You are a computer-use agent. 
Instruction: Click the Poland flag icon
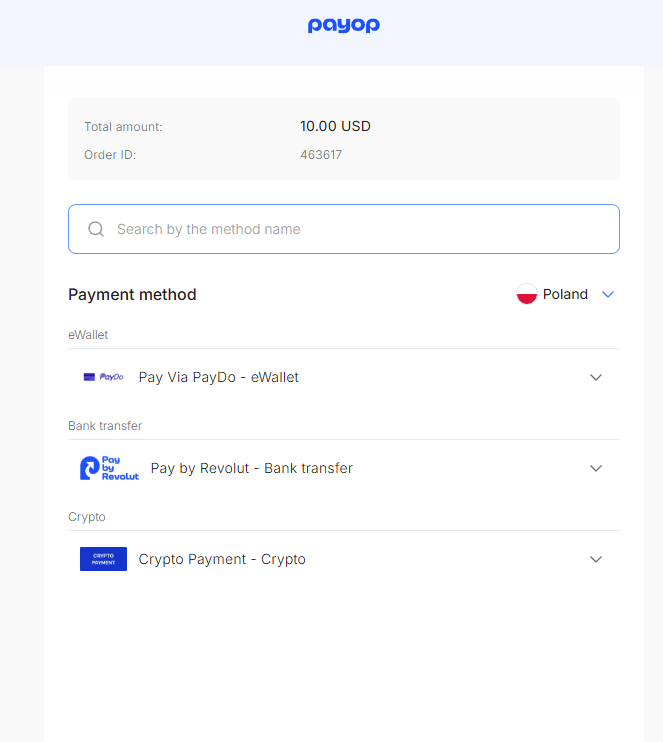(527, 294)
